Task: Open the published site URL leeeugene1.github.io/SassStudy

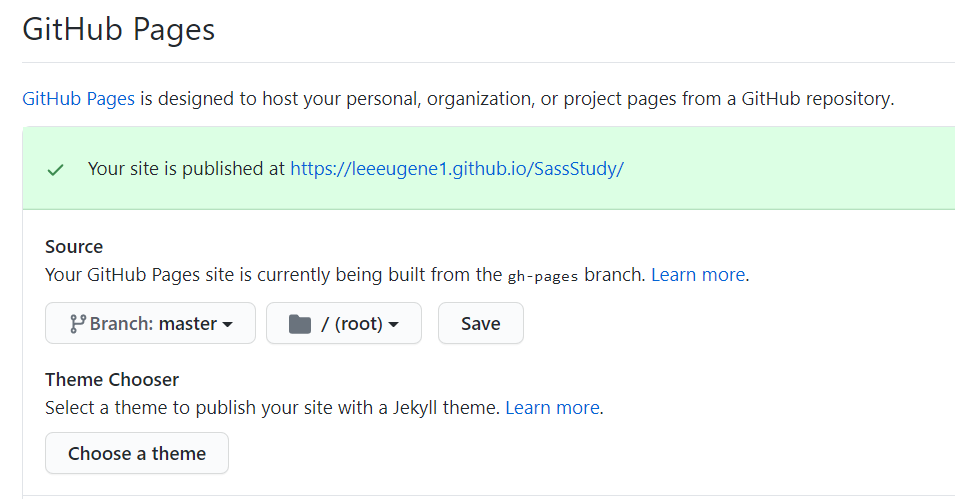Action: click(457, 169)
